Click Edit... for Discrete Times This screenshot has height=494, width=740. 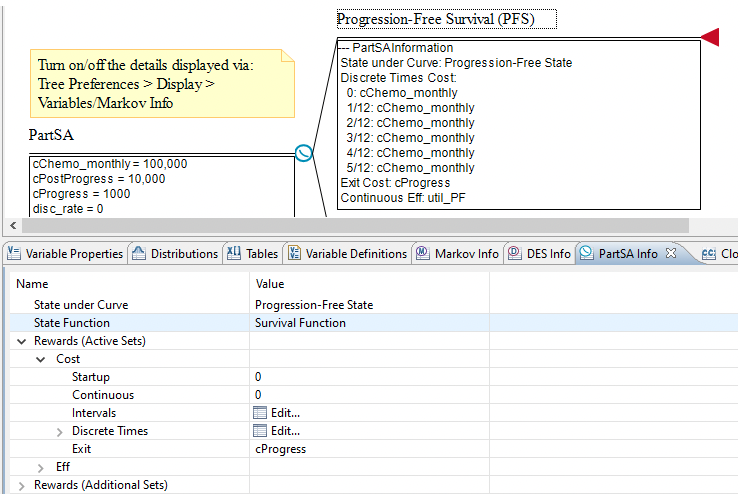click(285, 431)
